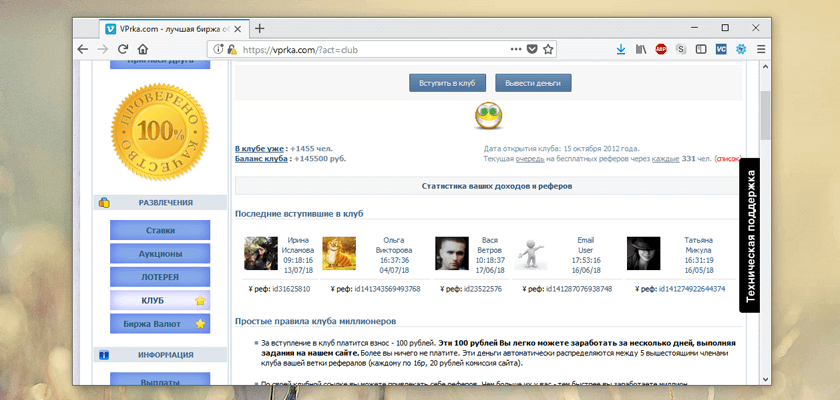
Task: Click the star on Биржа Валют button
Action: (200, 324)
